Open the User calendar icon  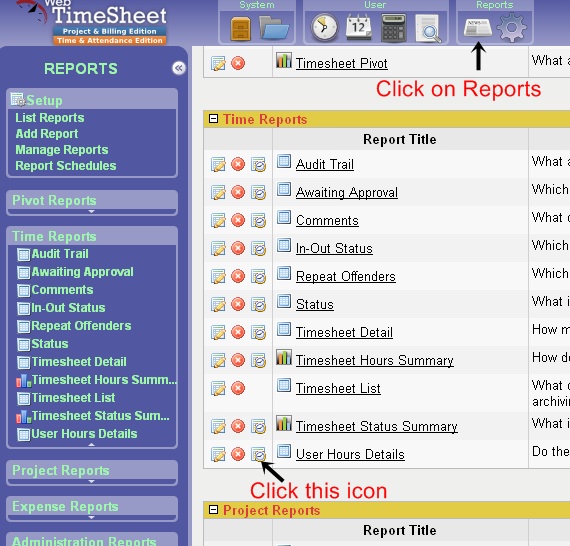tap(358, 27)
